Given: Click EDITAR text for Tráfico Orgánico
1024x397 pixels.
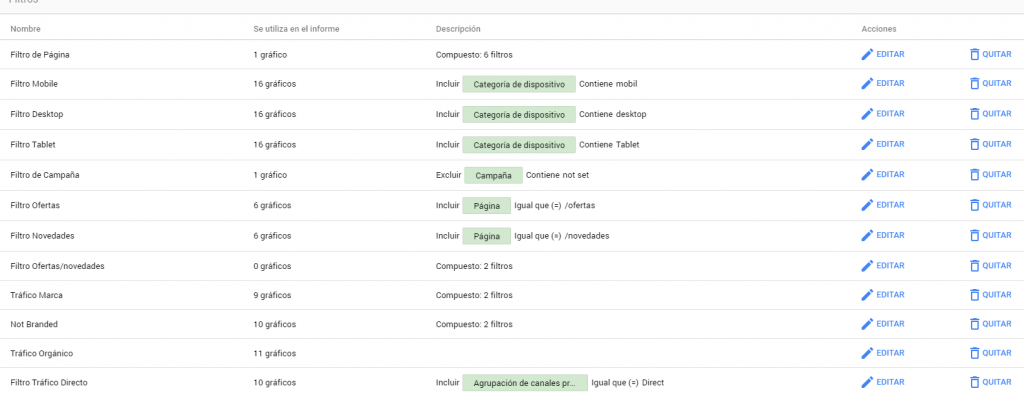Looking at the screenshot, I should tap(890, 353).
